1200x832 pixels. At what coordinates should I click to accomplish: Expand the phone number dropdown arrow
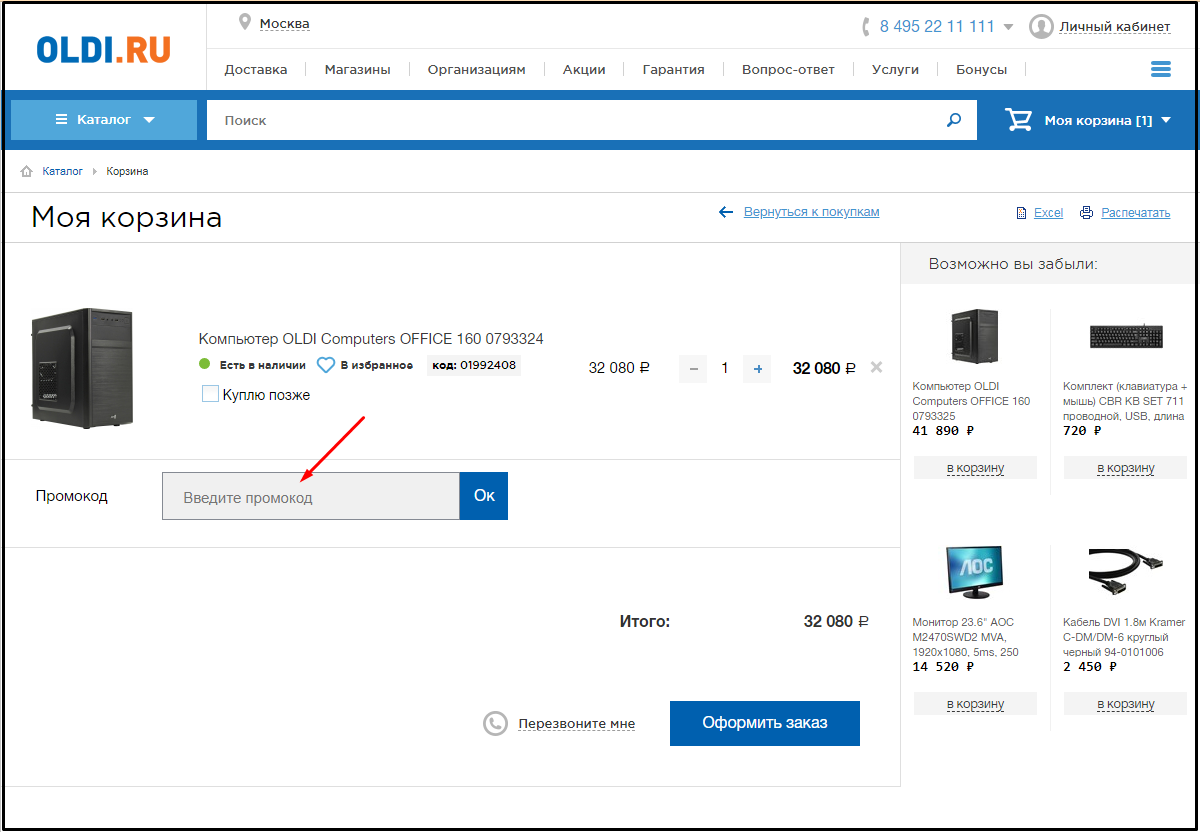1008,27
